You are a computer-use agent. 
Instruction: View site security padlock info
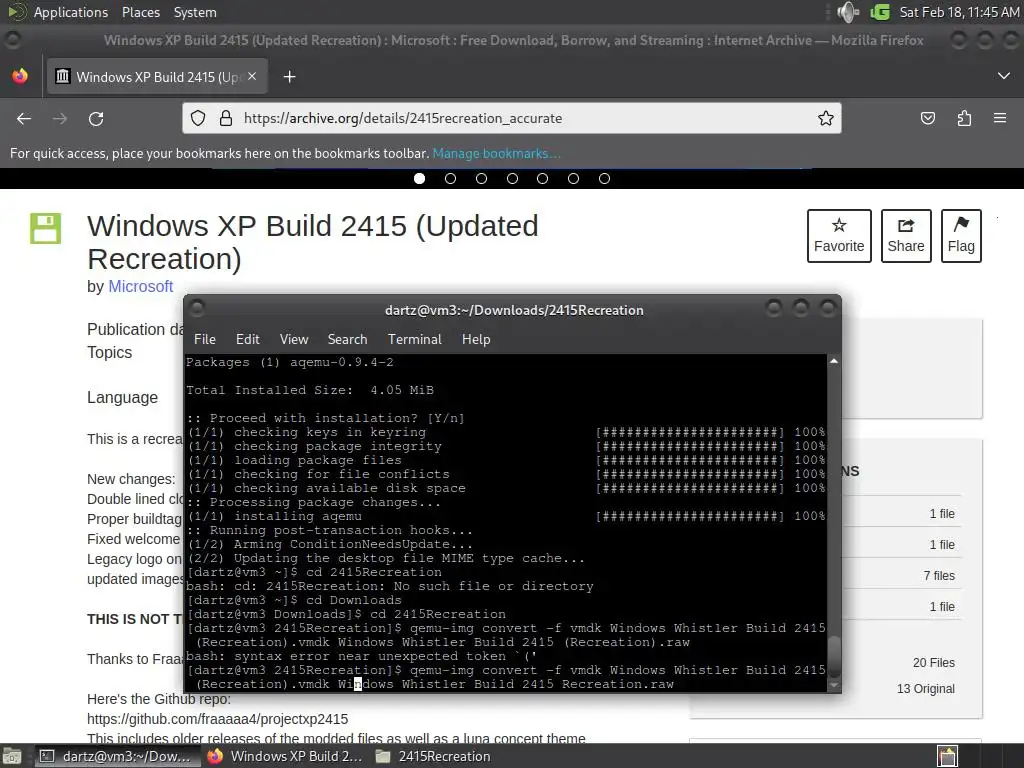tap(226, 118)
